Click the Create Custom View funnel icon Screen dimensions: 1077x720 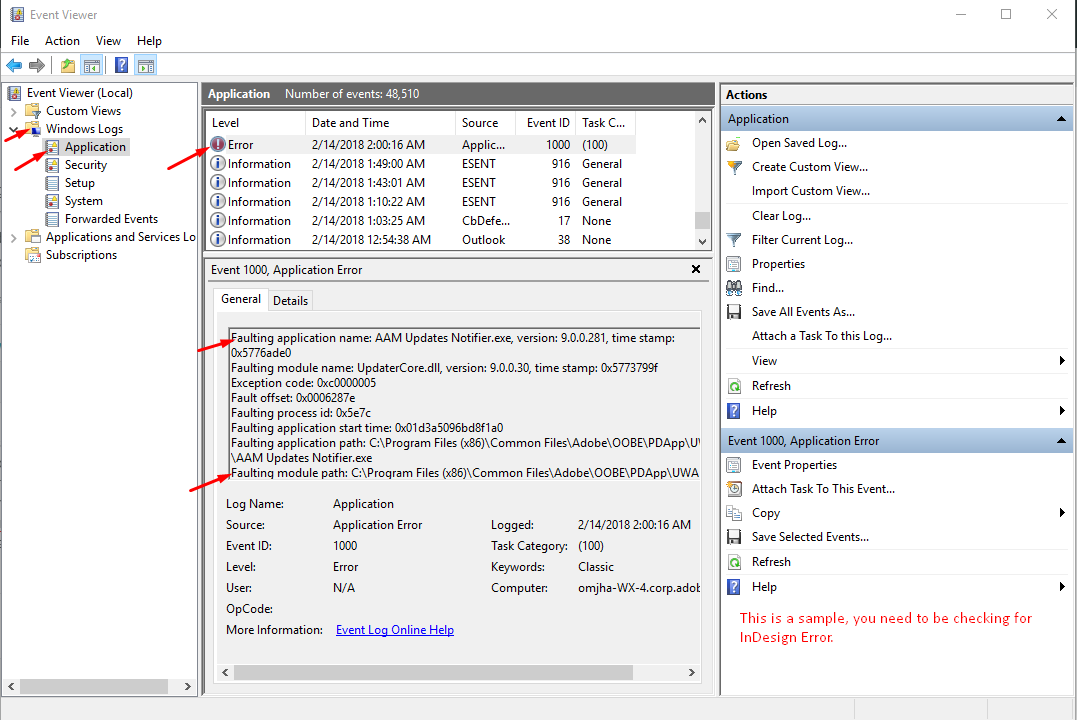[733, 167]
